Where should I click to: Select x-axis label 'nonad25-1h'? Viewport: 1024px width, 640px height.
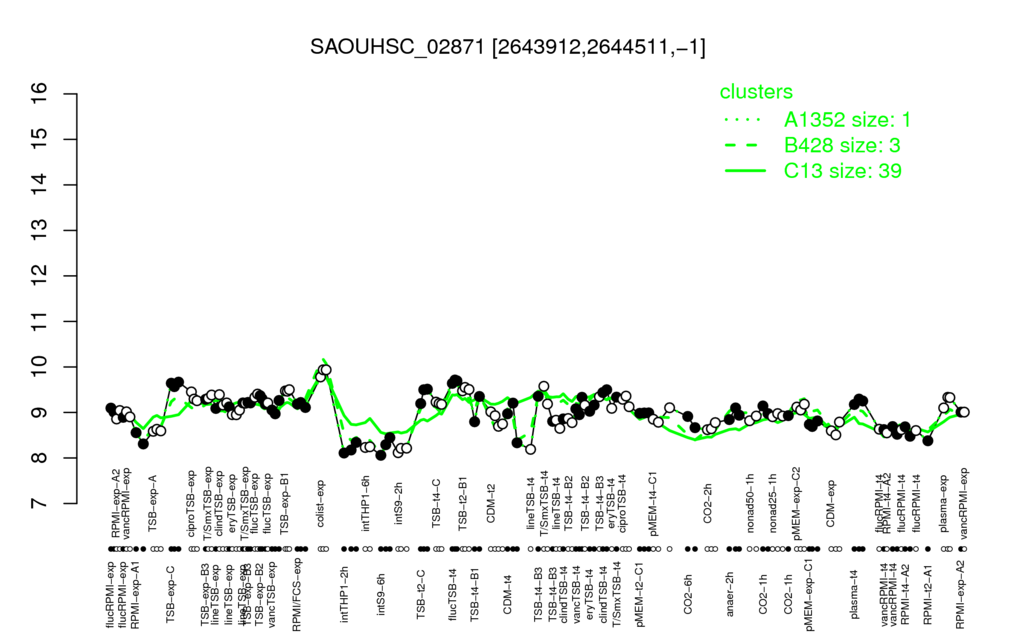pos(773,502)
